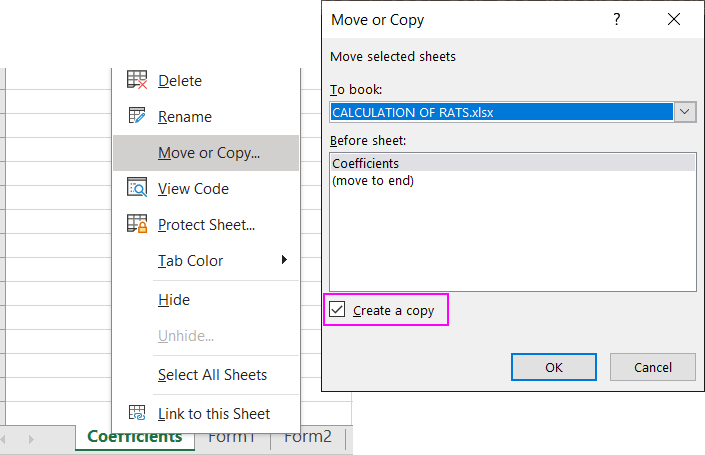Switch to the Form1 sheet tab
The image size is (705, 455).
pos(231,437)
